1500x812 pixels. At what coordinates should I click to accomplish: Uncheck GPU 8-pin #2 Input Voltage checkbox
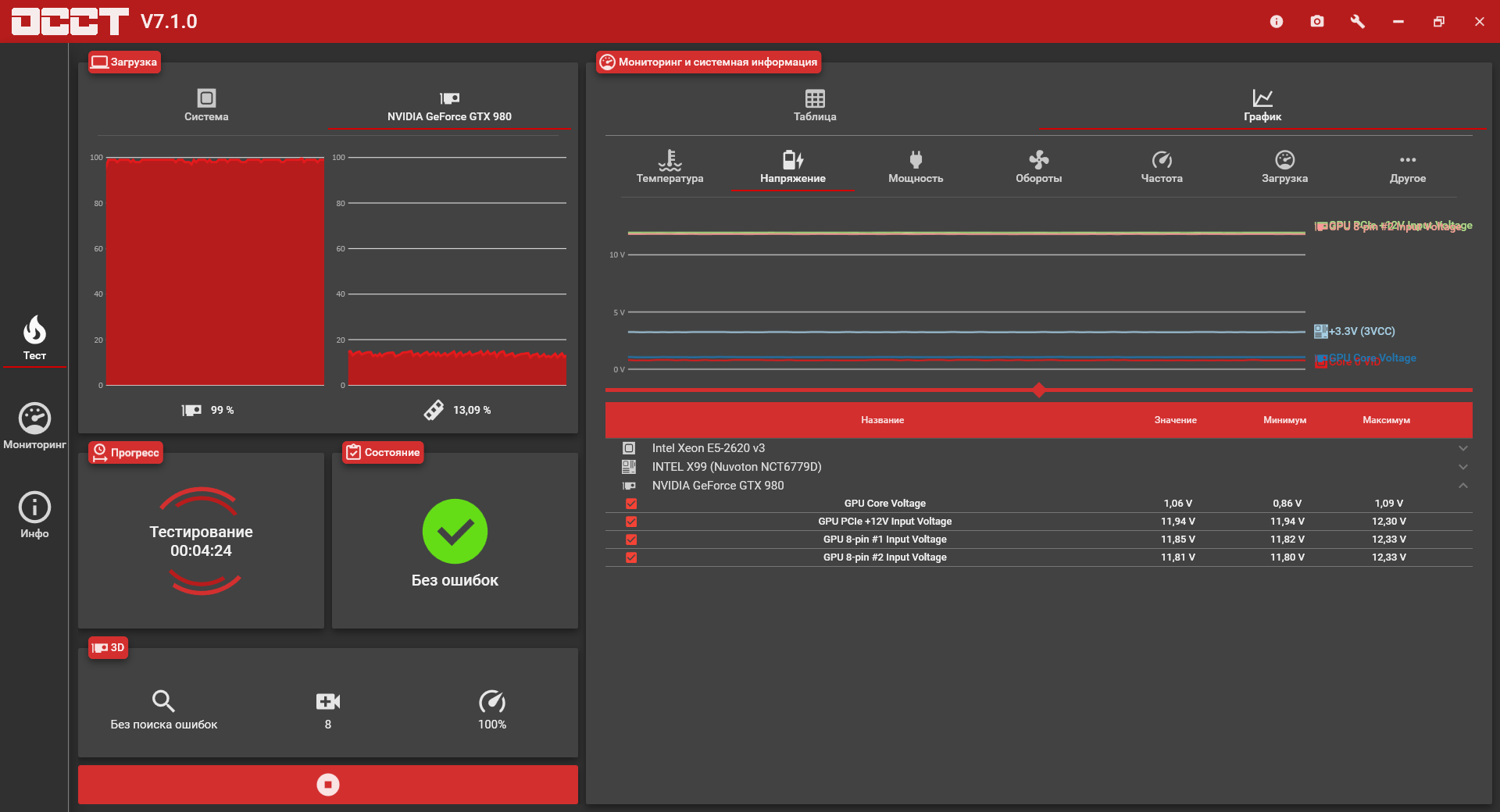click(631, 557)
